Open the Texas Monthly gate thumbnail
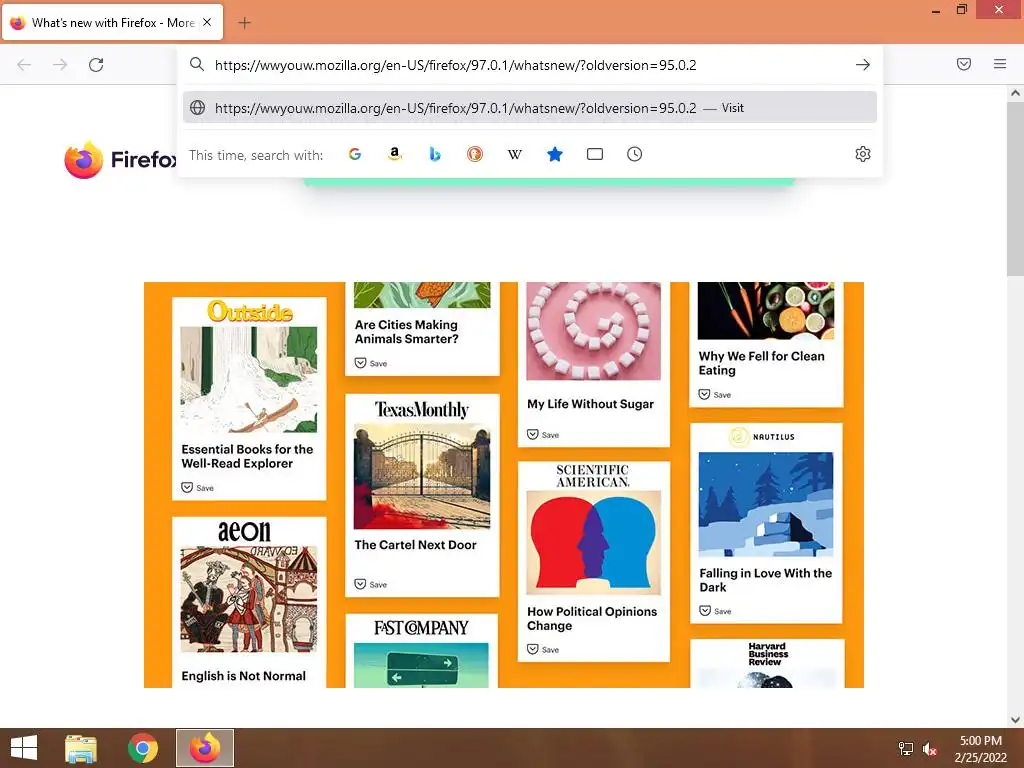The height and width of the screenshot is (768, 1024). (x=422, y=477)
